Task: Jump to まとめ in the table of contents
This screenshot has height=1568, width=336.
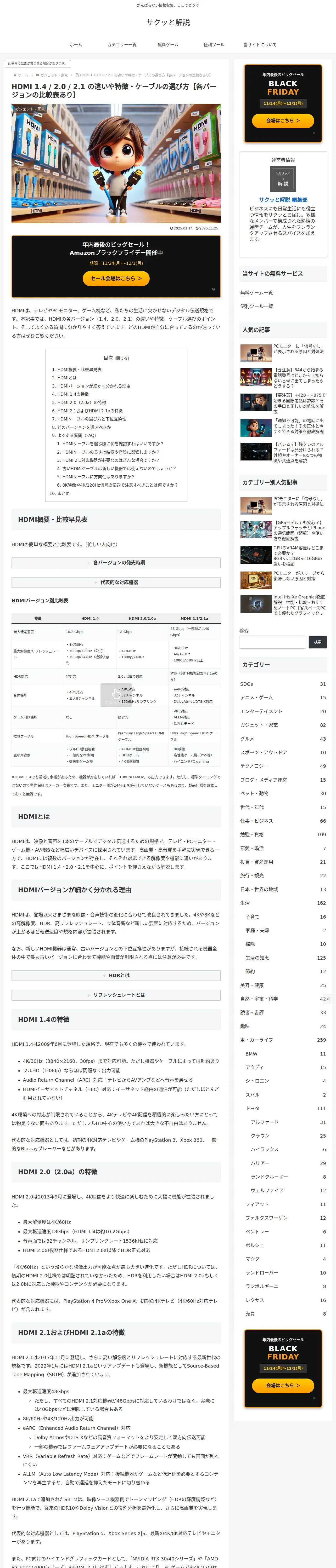Action: click(63, 493)
